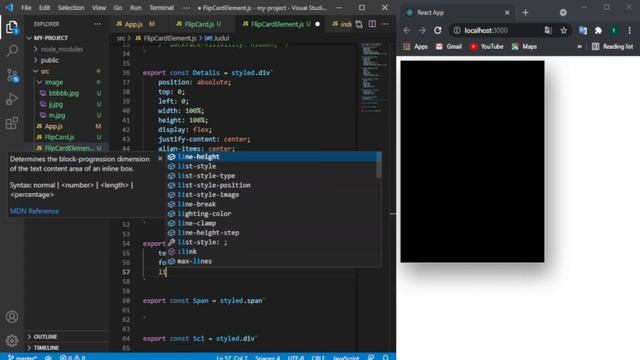
Task: Expand the OUTLINE section
Action: point(45,337)
